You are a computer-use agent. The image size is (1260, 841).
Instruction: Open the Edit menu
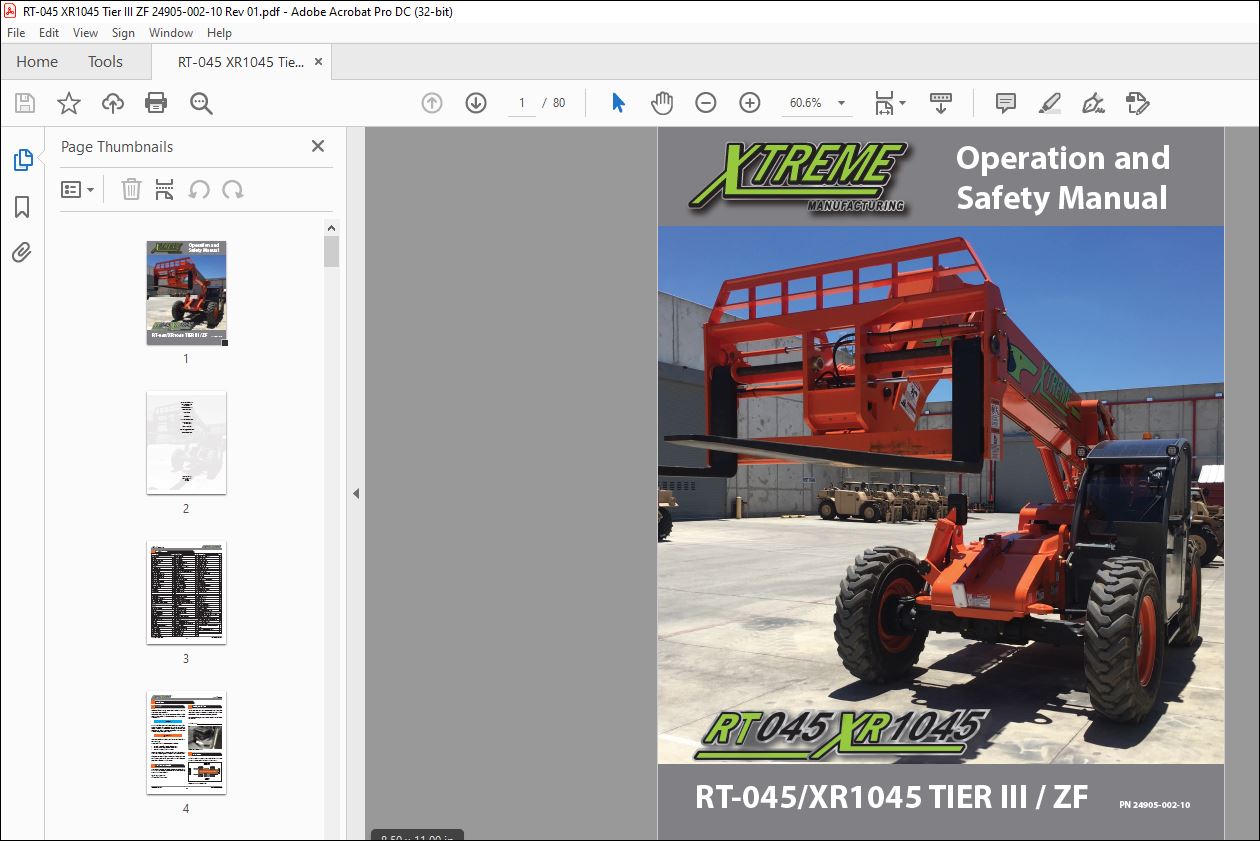49,33
